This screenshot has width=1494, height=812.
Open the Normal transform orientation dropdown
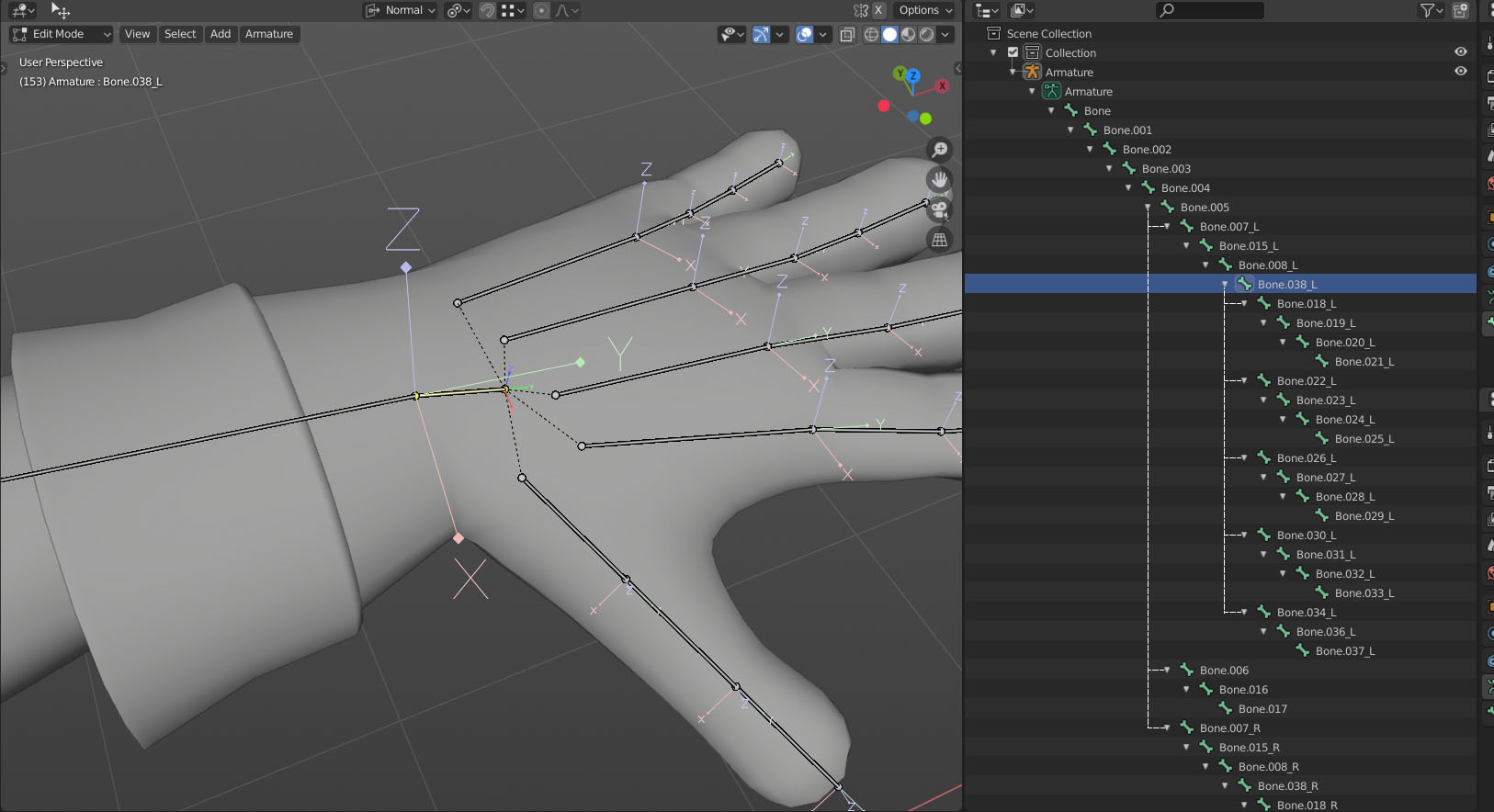[x=400, y=10]
